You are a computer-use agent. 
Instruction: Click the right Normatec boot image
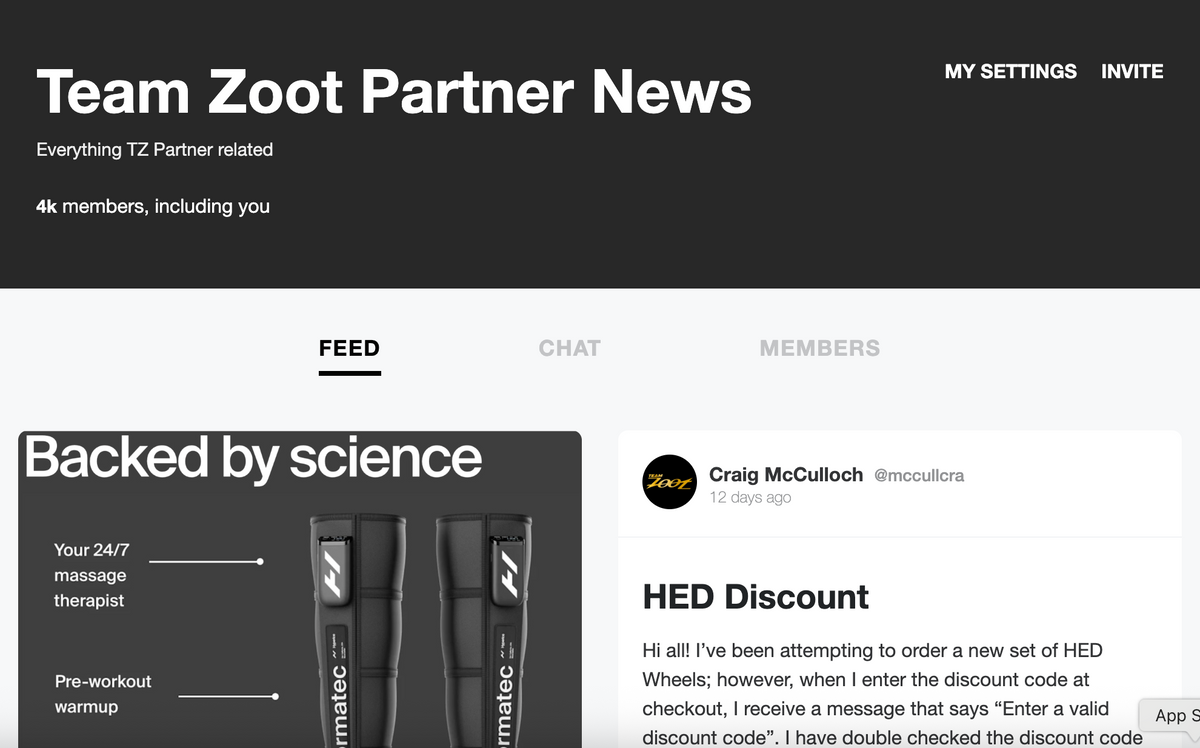click(484, 630)
